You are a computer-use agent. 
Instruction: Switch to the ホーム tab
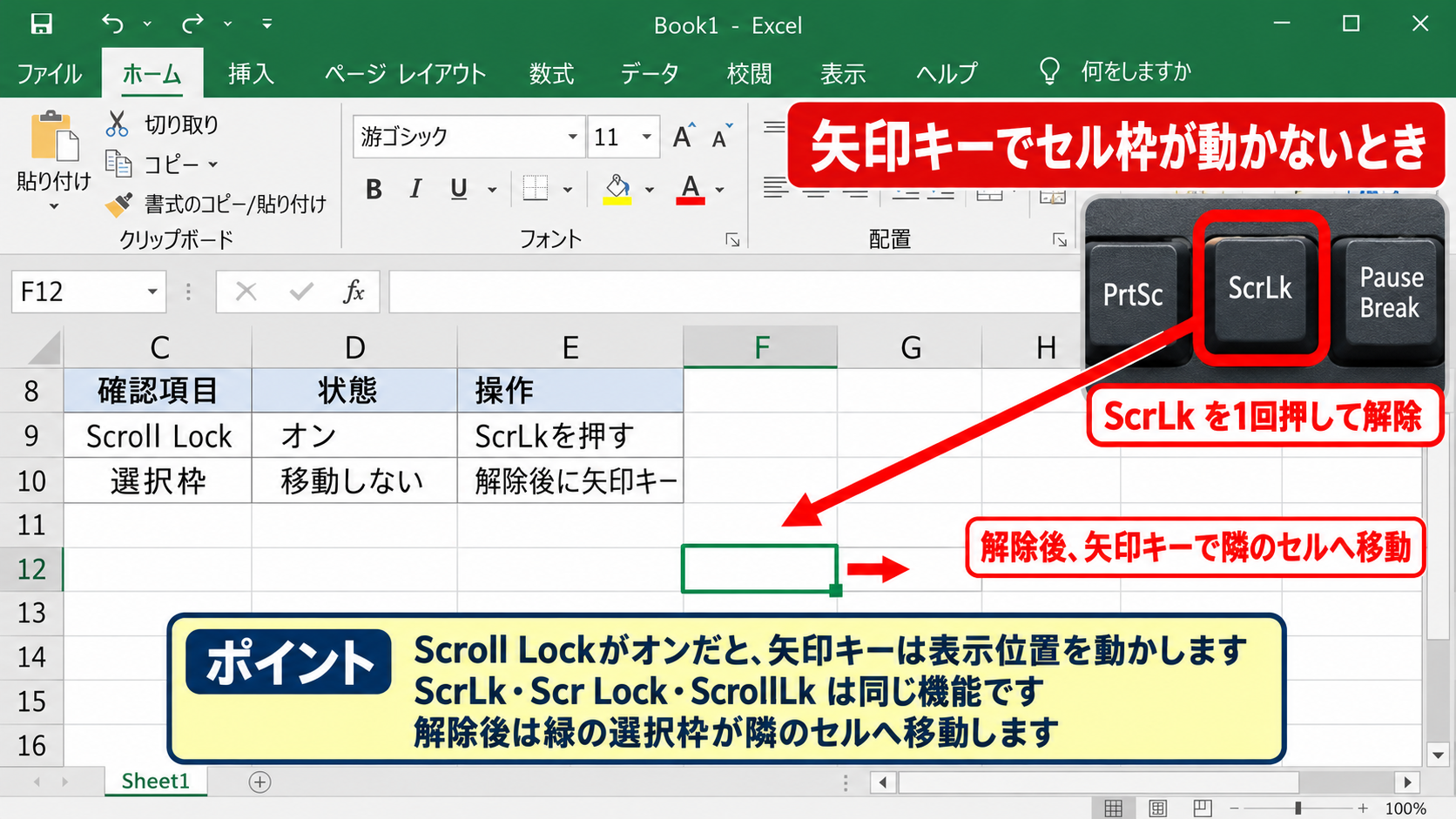coord(152,73)
